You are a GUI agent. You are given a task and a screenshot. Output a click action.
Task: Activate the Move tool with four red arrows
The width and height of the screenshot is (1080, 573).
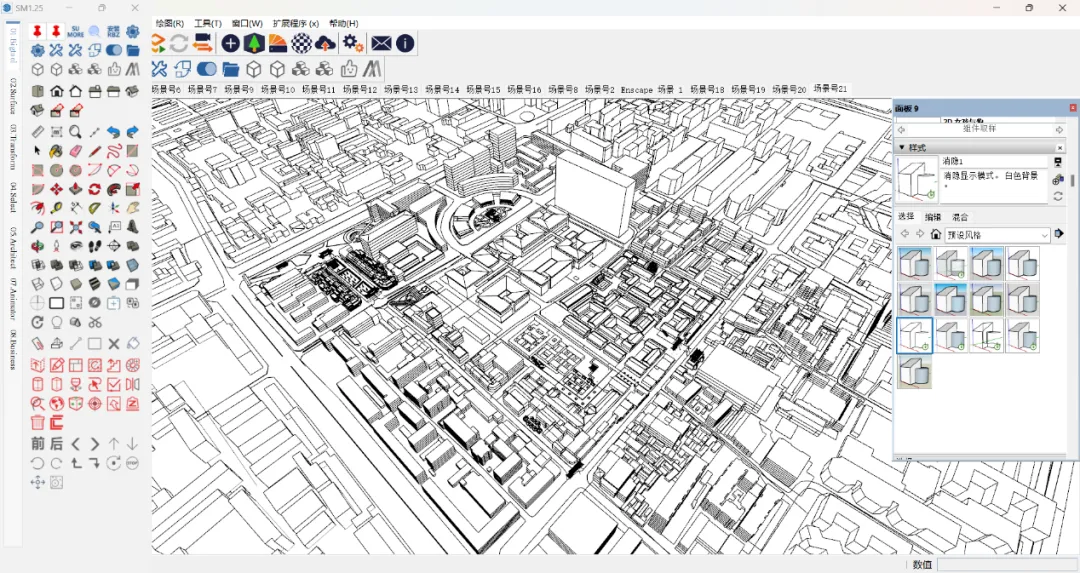pyautogui.click(x=56, y=189)
